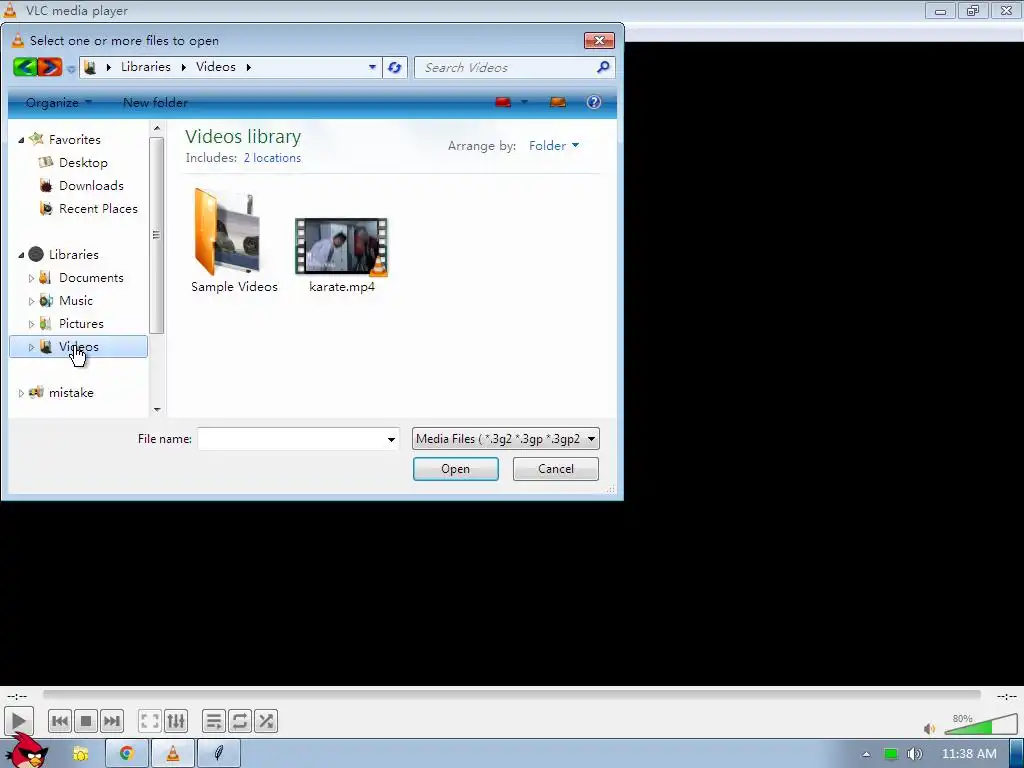Collapse the Libraries group
1024x768 pixels.
pos(21,255)
